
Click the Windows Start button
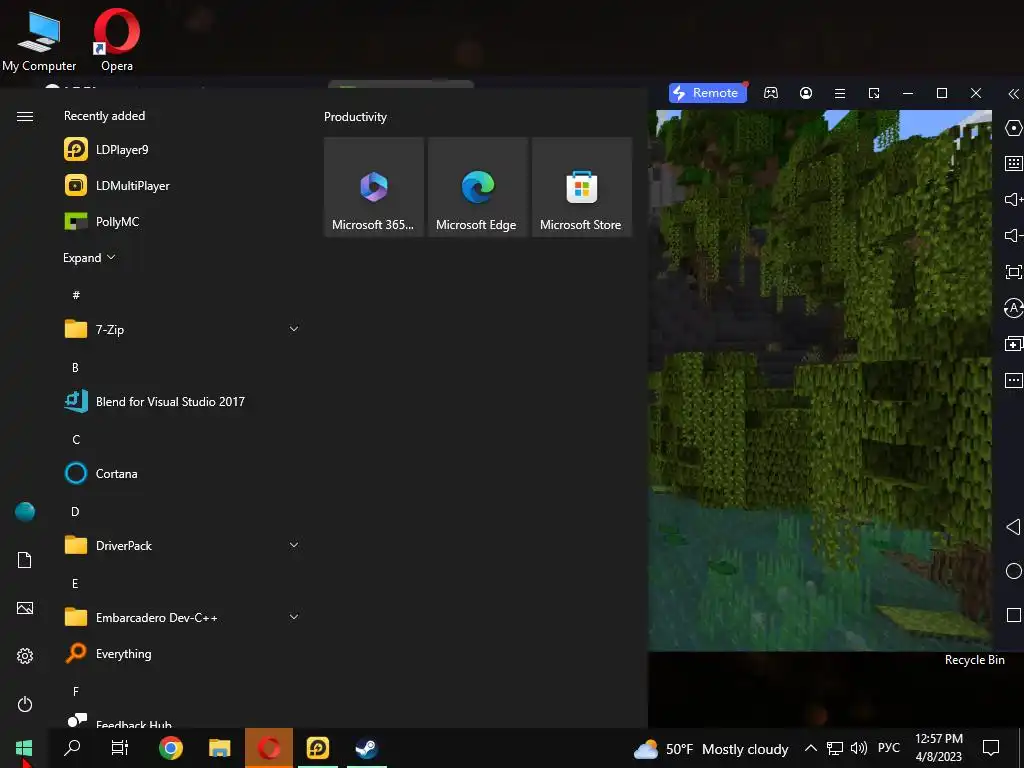pos(24,748)
